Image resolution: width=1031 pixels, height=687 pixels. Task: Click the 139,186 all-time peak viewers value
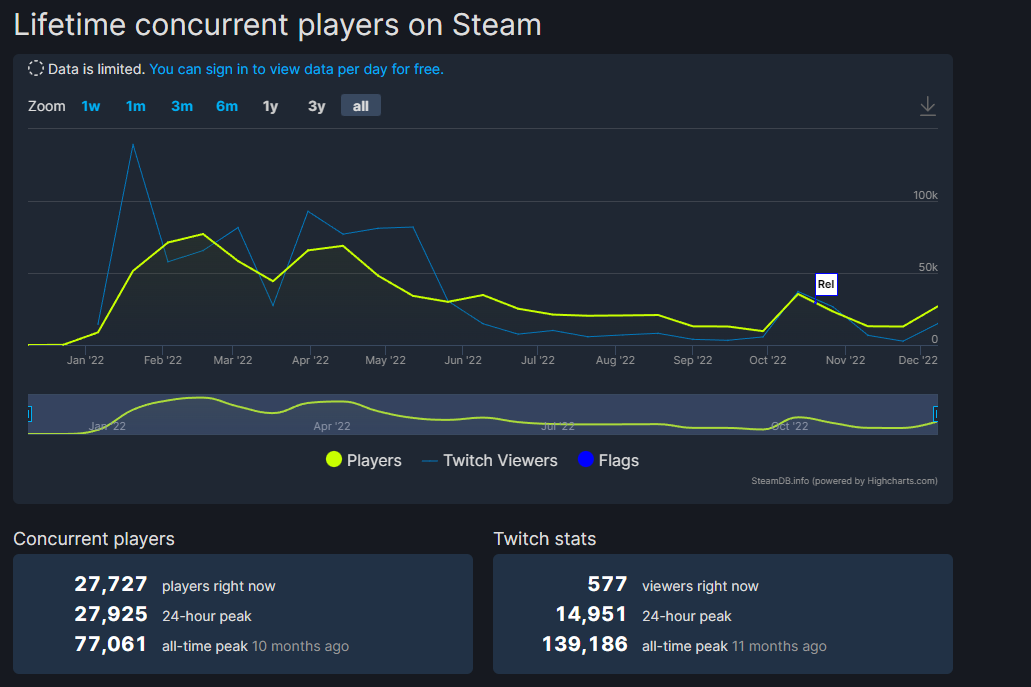click(x=585, y=644)
